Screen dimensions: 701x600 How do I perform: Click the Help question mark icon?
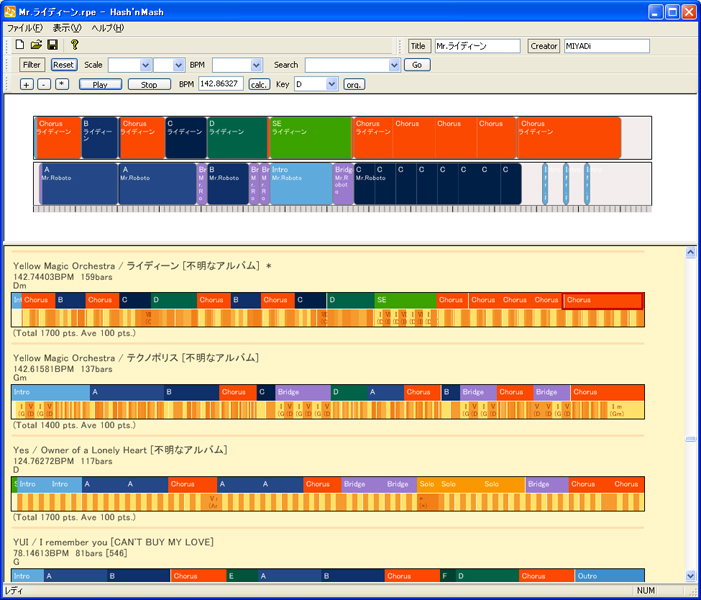click(x=74, y=45)
